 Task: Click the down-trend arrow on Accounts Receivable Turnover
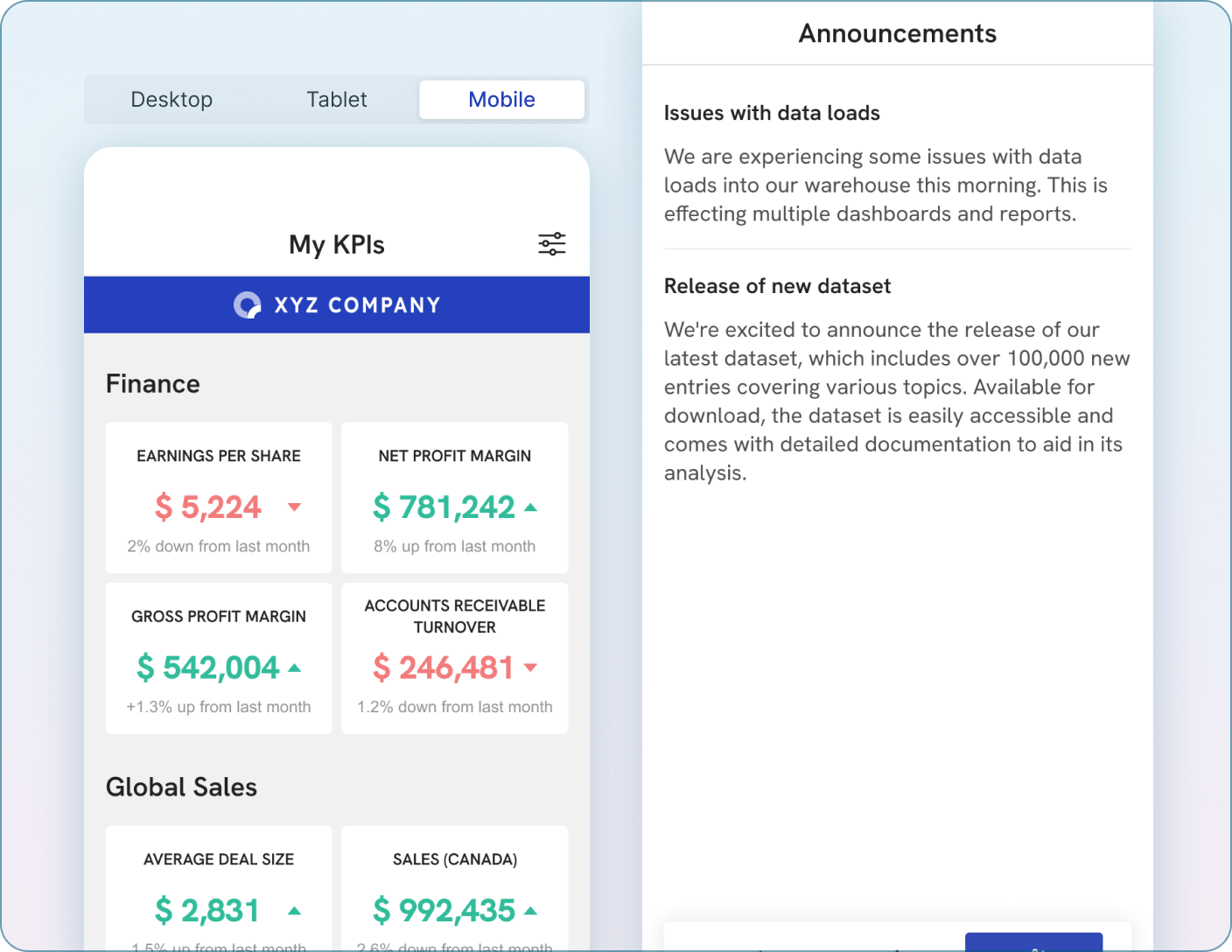[531, 668]
